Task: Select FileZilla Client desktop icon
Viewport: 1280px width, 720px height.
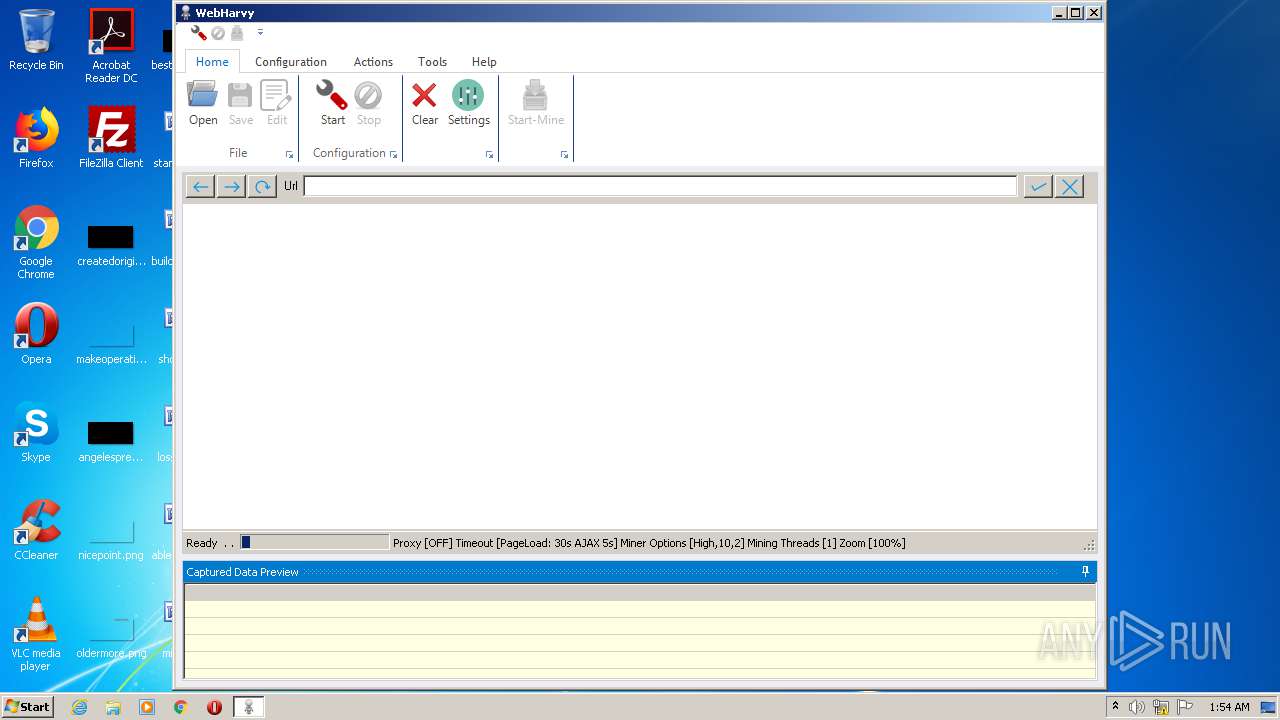Action: pos(111,138)
